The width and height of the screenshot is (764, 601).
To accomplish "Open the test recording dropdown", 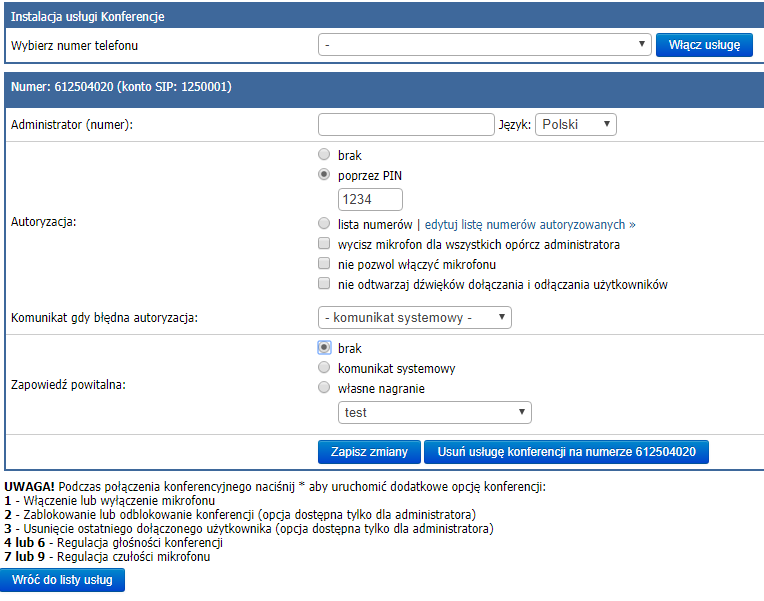I will [x=435, y=413].
